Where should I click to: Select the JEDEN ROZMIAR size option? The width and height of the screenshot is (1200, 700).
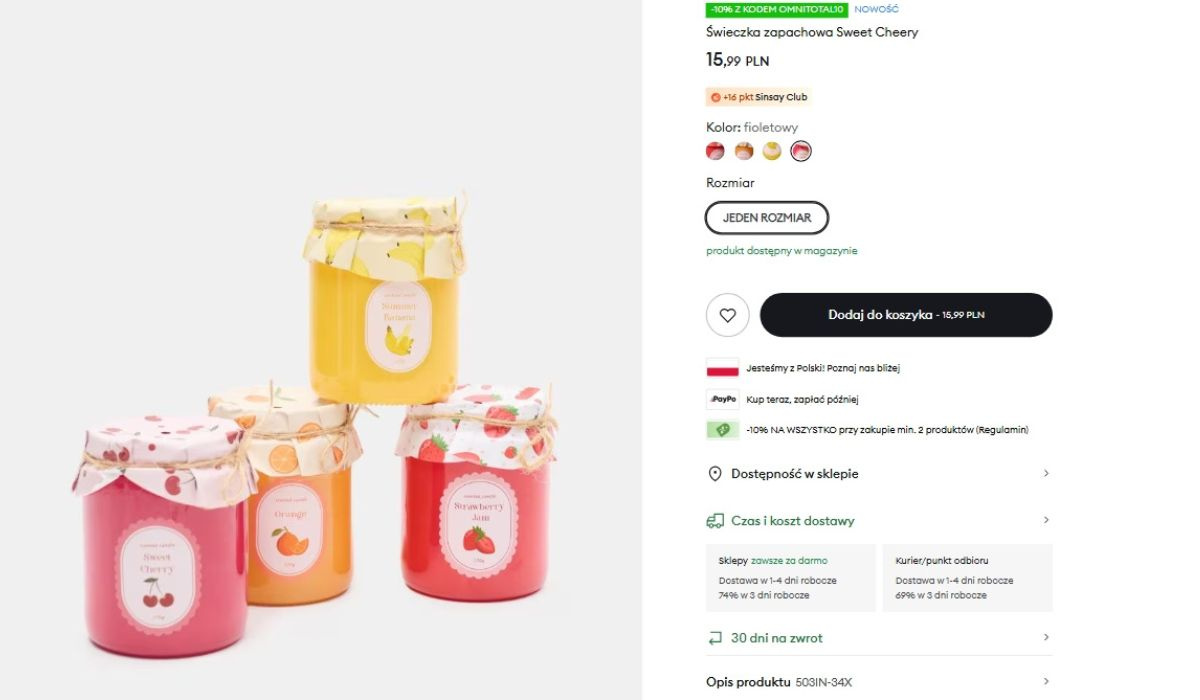tap(767, 218)
